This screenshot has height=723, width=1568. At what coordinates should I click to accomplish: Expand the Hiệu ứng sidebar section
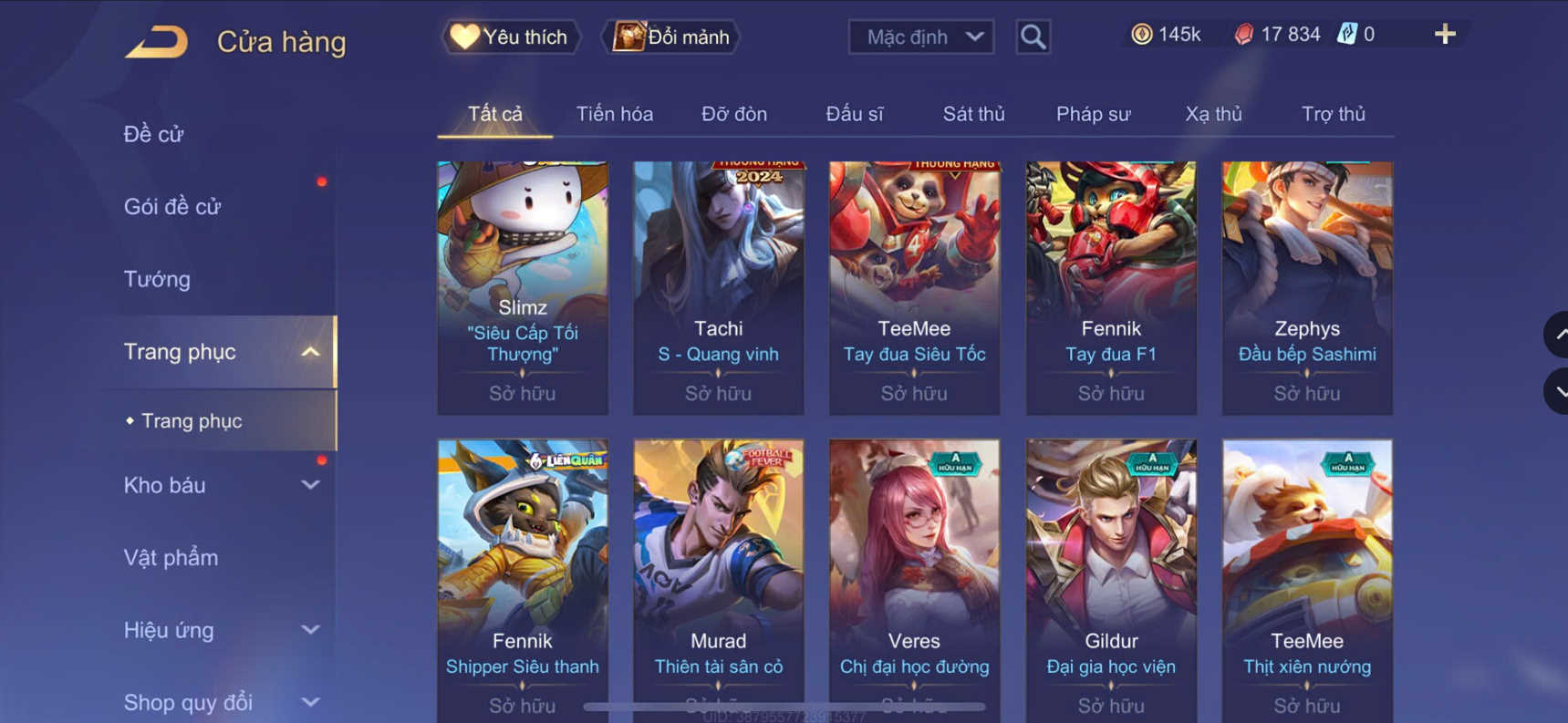coord(310,630)
